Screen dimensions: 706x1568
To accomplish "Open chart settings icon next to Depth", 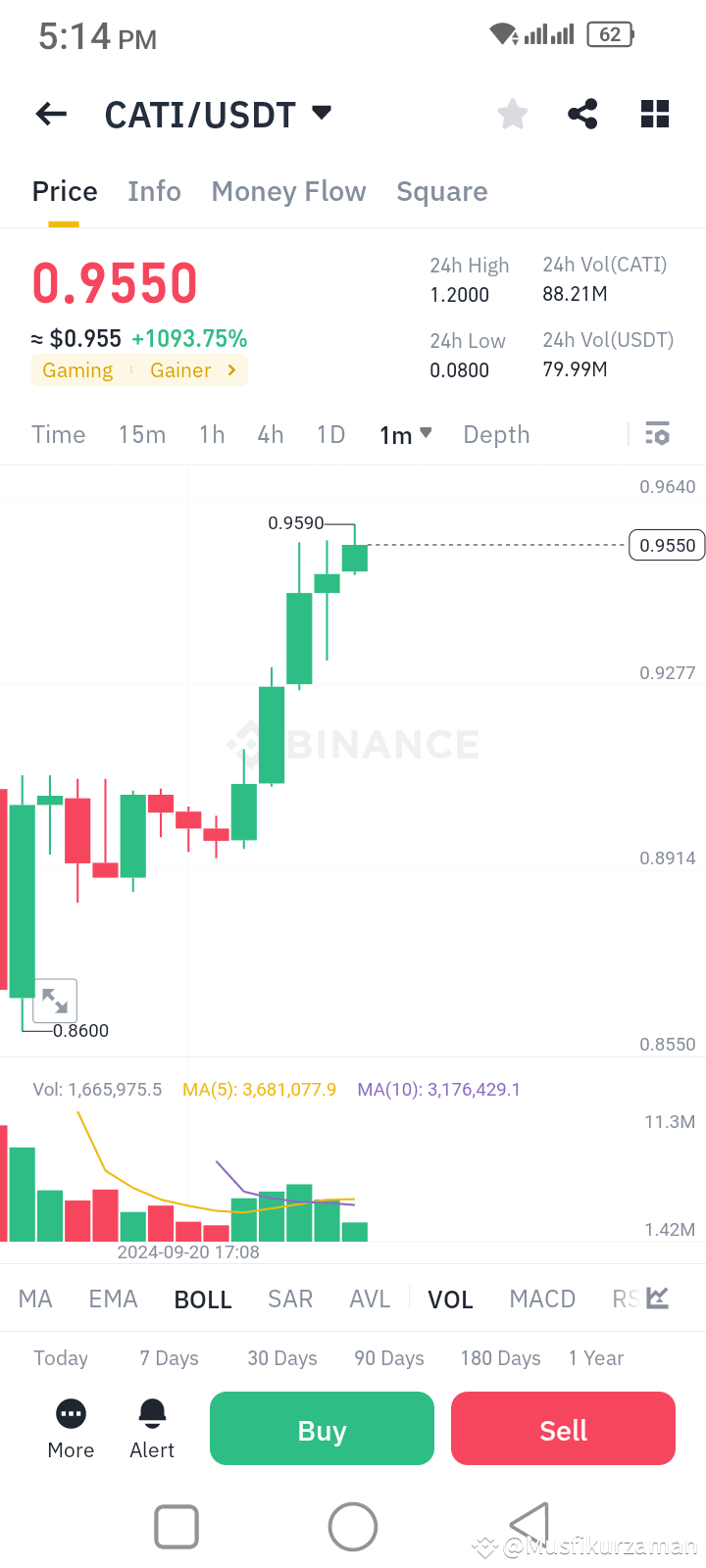I will click(657, 433).
